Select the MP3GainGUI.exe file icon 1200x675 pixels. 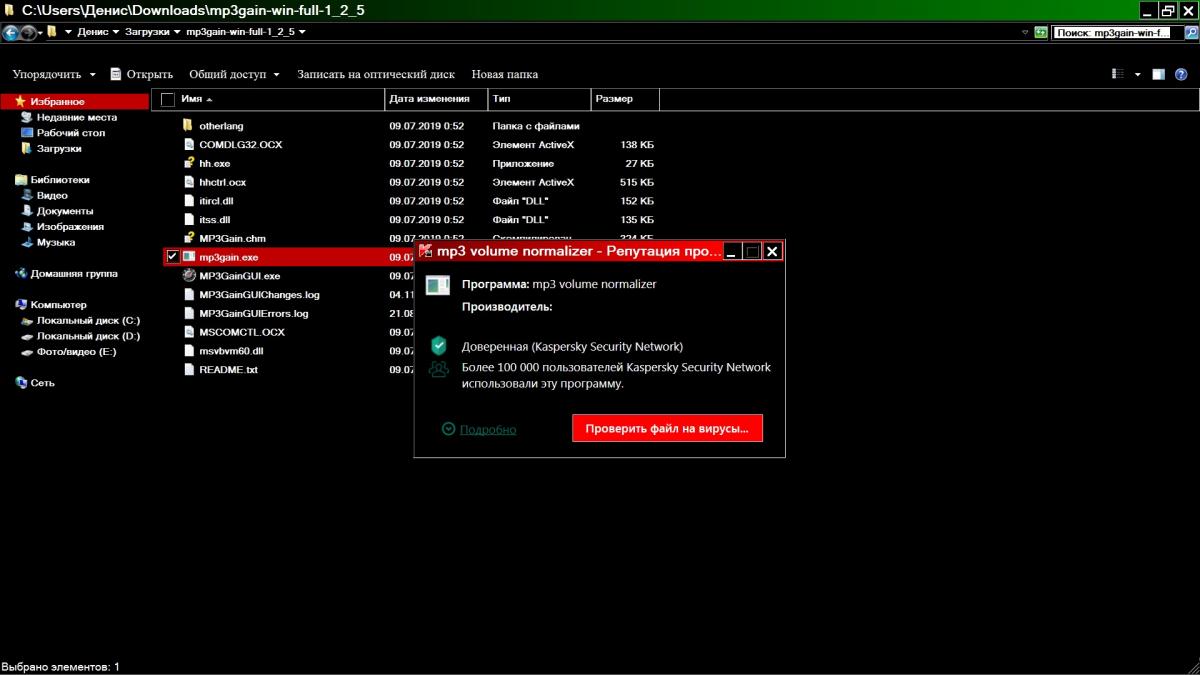[x=188, y=276]
